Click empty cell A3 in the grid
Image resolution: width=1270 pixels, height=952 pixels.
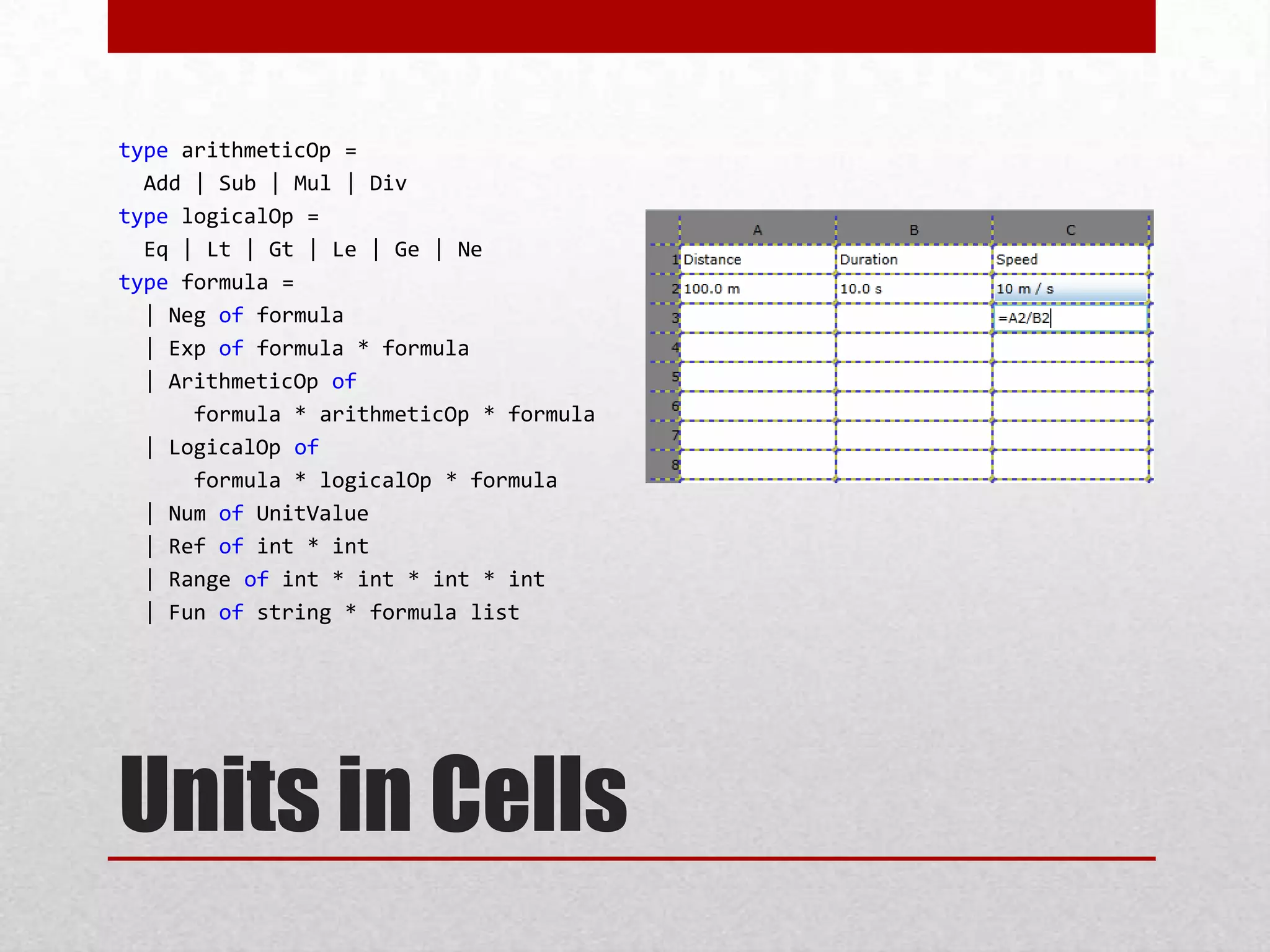pos(757,318)
